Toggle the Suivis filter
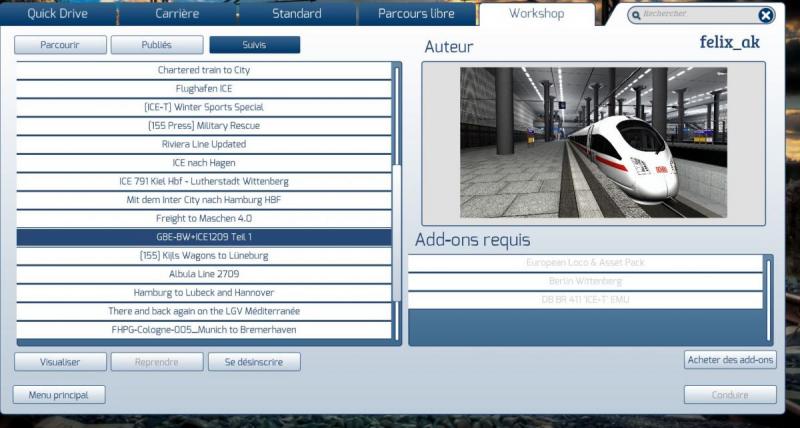800x428 pixels. click(255, 45)
